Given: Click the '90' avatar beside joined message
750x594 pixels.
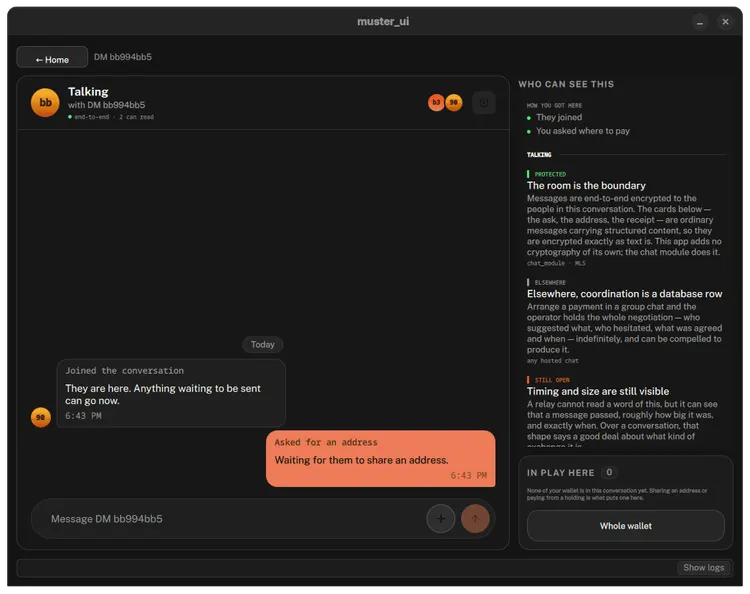Looking at the screenshot, I should [x=41, y=417].
